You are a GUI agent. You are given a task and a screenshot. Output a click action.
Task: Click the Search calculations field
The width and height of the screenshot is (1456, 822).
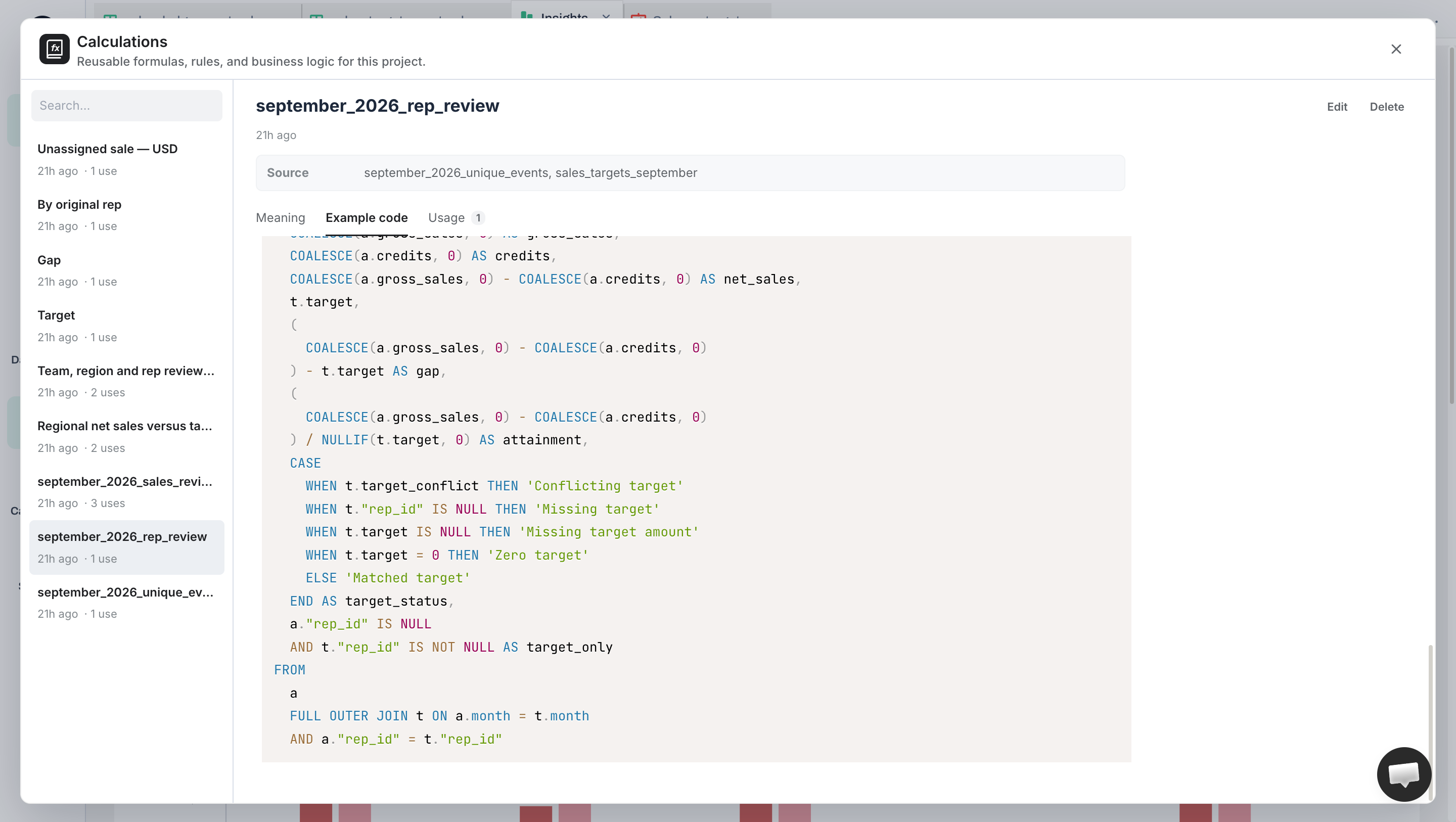tap(126, 106)
